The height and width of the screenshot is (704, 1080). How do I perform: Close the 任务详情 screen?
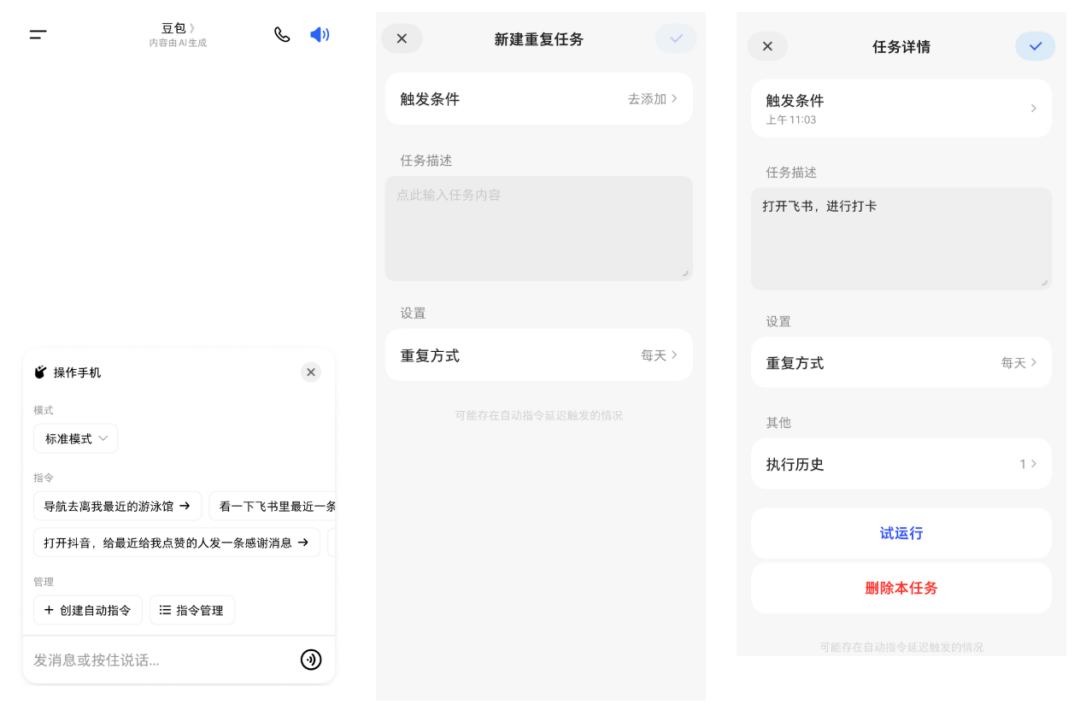coord(767,46)
